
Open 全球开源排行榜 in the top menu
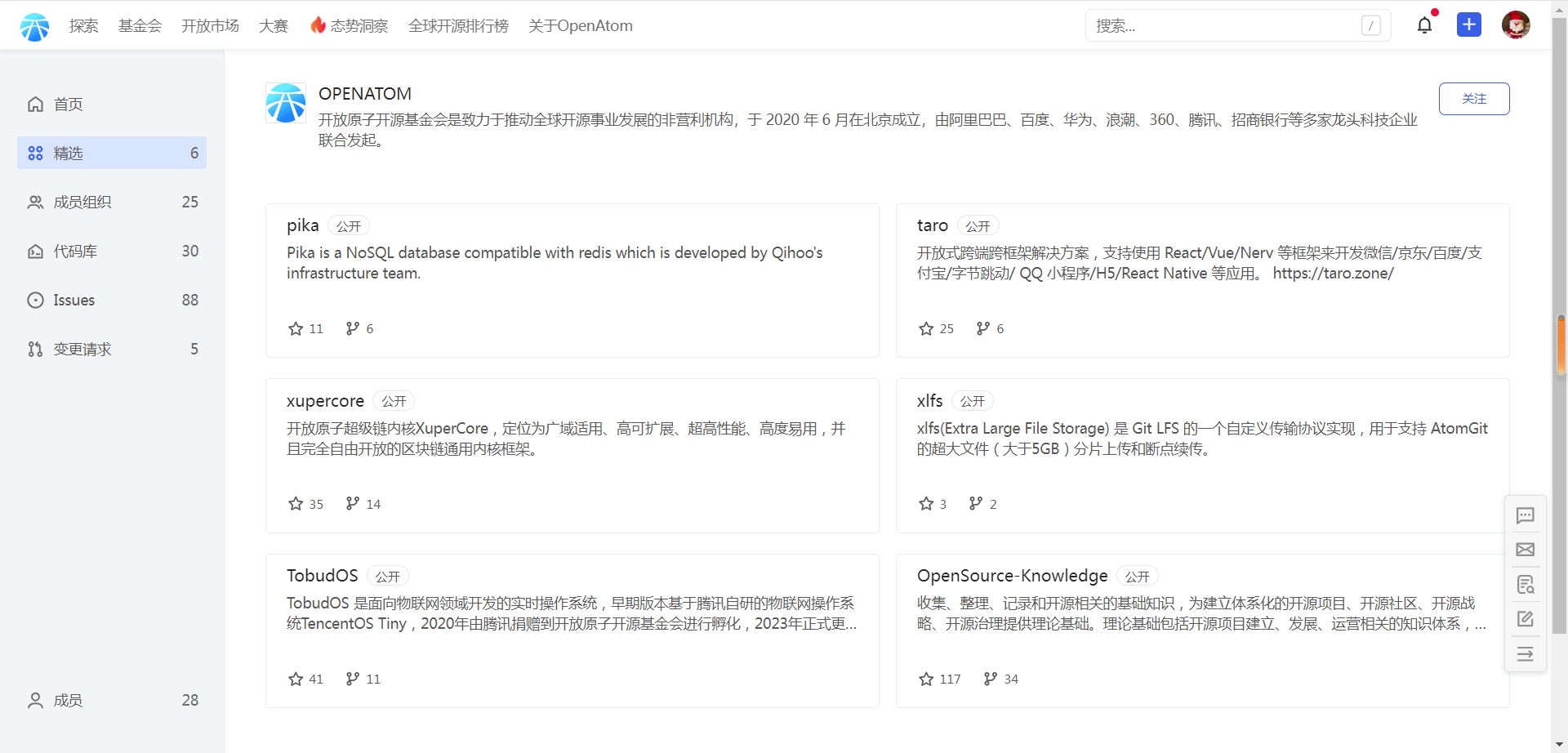(458, 26)
